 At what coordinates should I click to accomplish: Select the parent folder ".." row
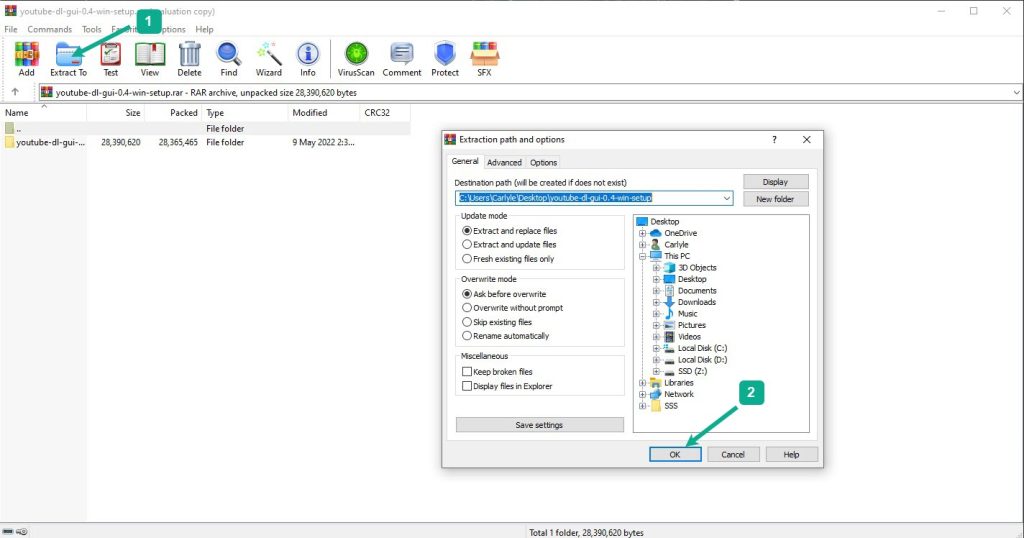205,129
